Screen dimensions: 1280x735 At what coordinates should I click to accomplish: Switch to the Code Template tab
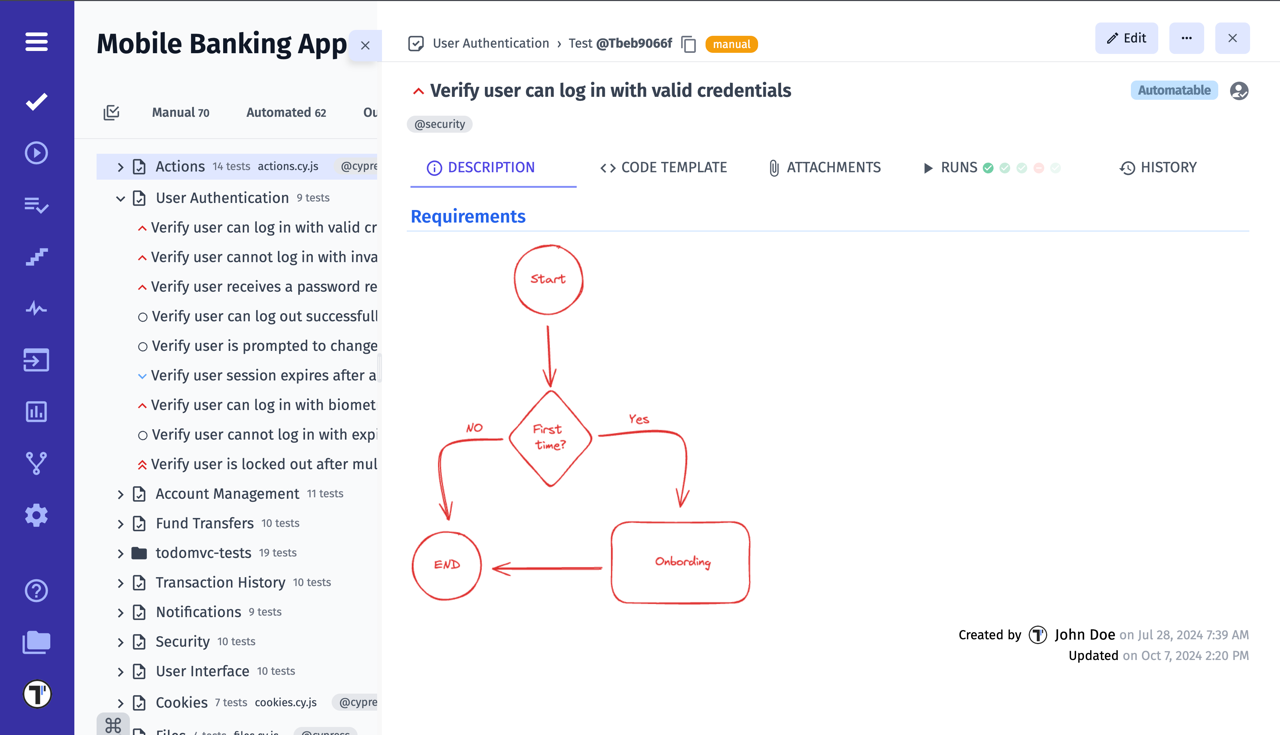coord(664,167)
